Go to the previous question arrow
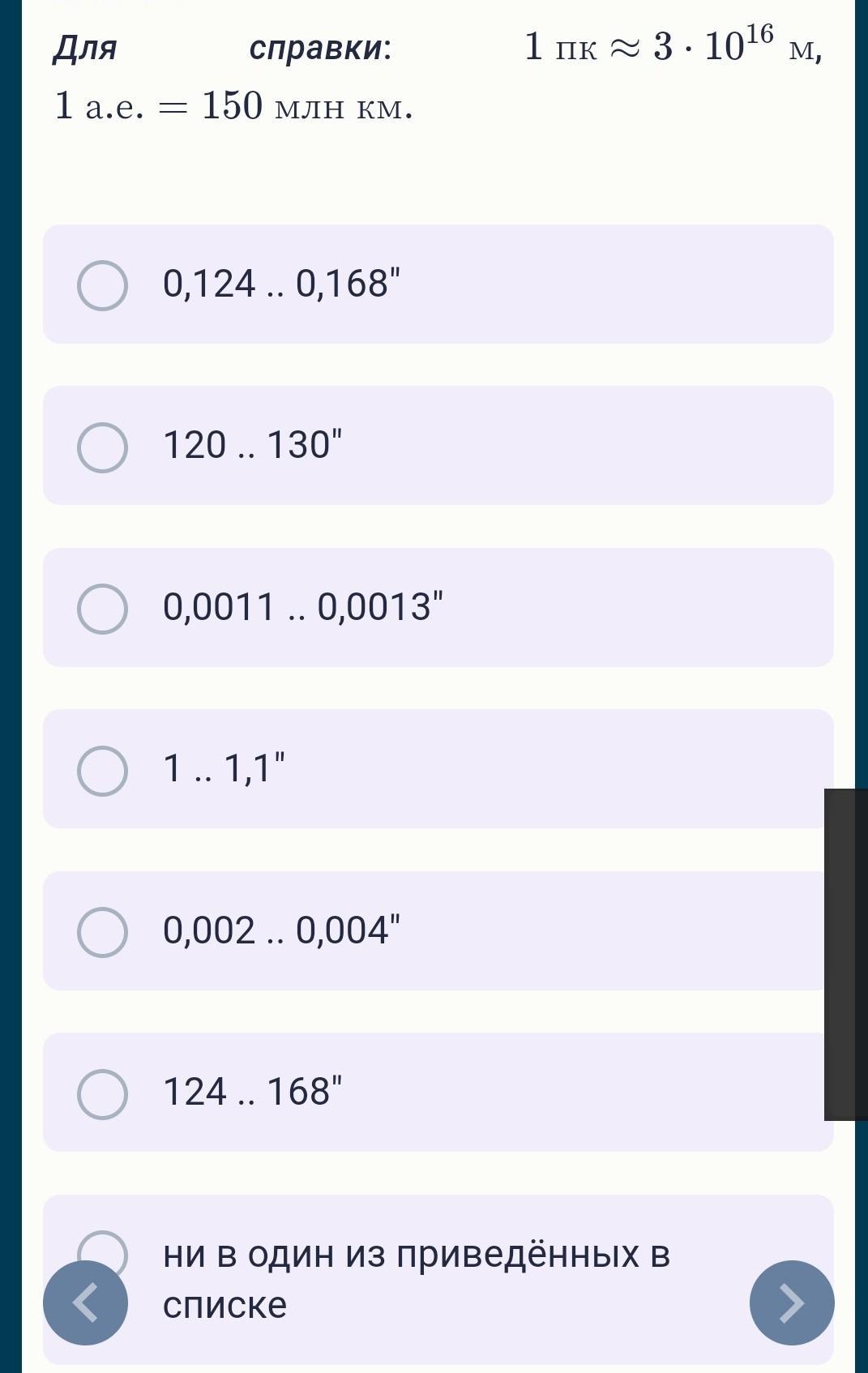Image resolution: width=868 pixels, height=1373 pixels. (85, 1302)
